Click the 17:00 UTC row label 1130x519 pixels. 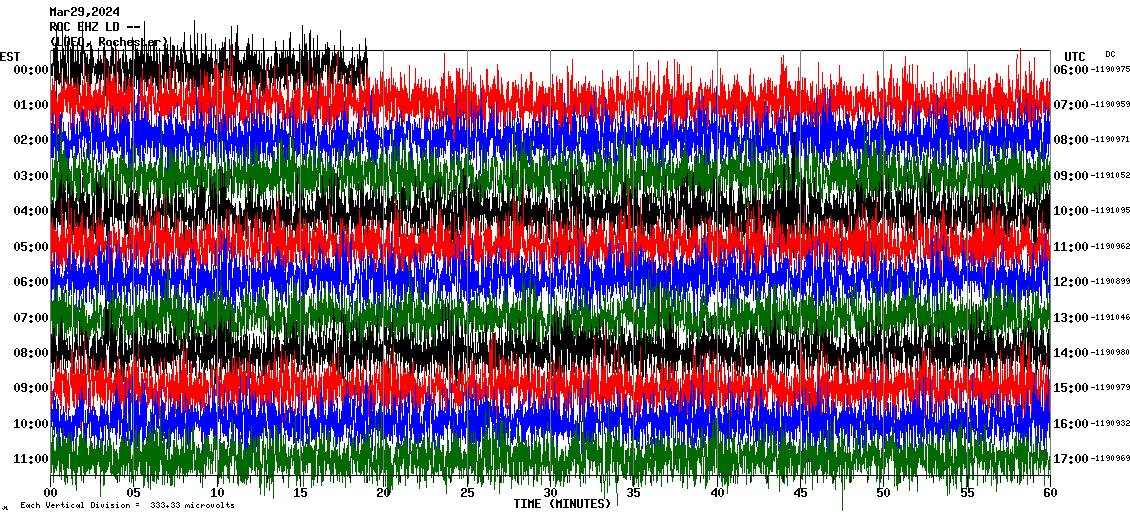pos(1071,459)
